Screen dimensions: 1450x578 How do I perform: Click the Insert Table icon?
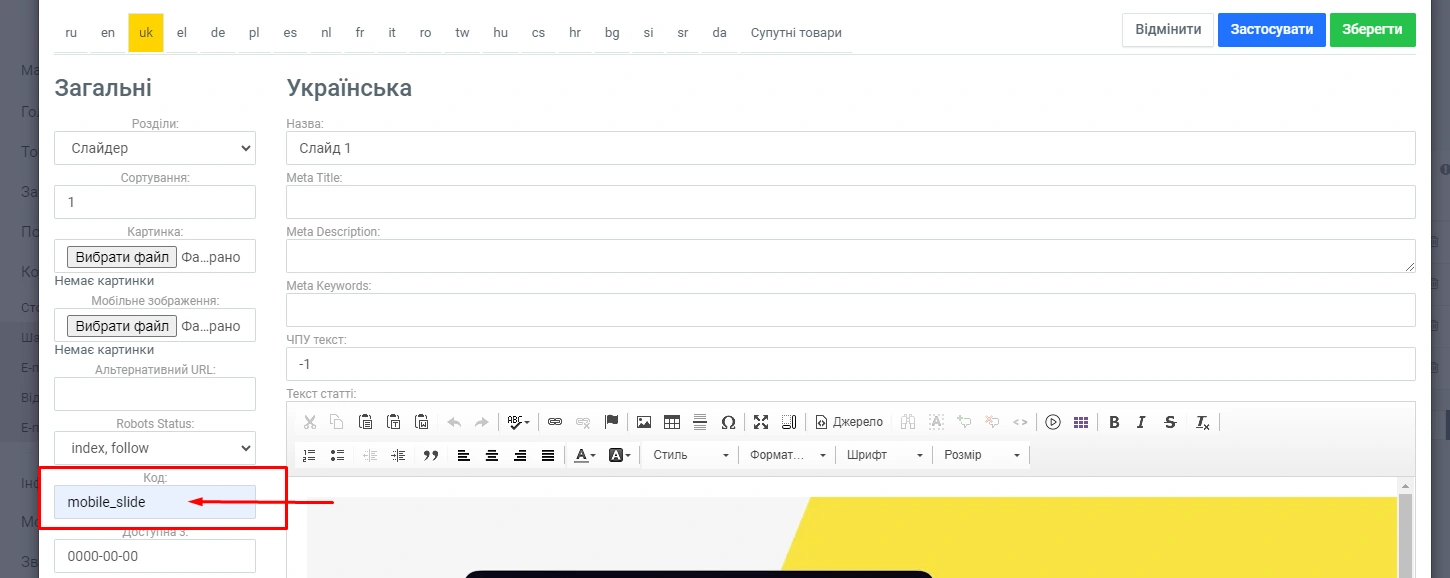point(672,422)
